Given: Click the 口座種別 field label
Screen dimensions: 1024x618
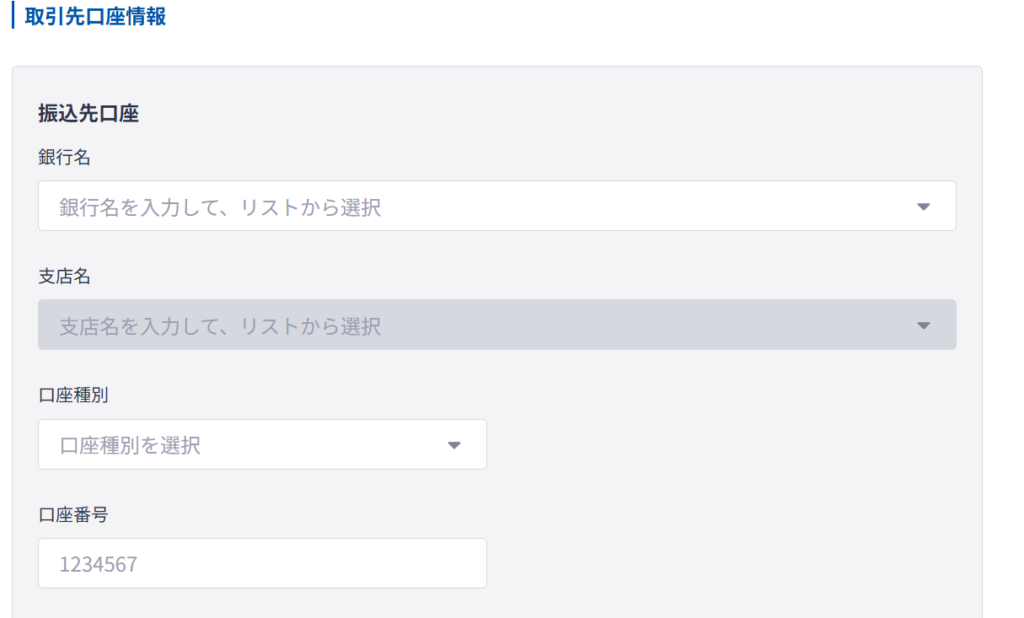Looking at the screenshot, I should click(73, 395).
